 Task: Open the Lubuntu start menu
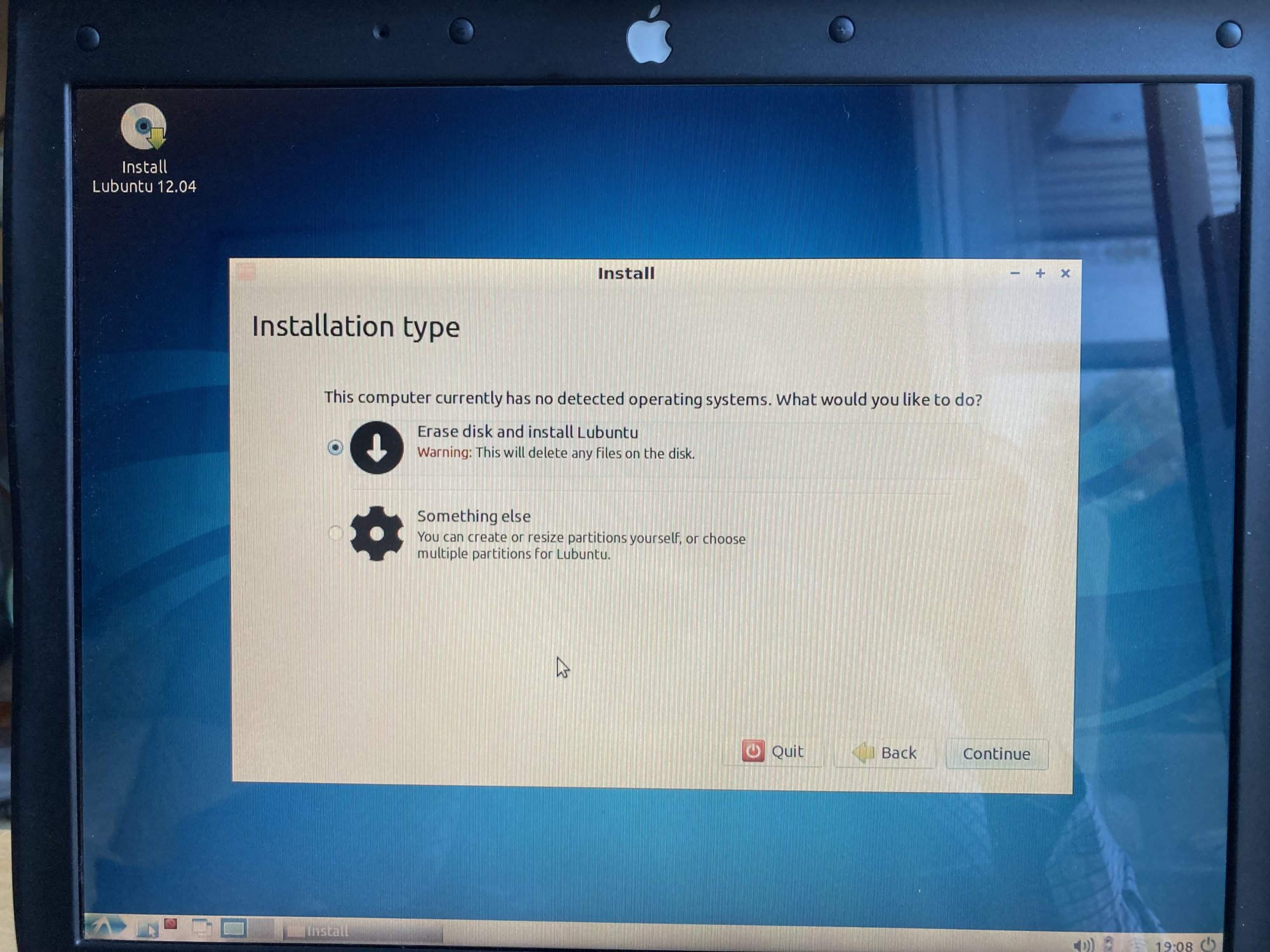tap(105, 927)
